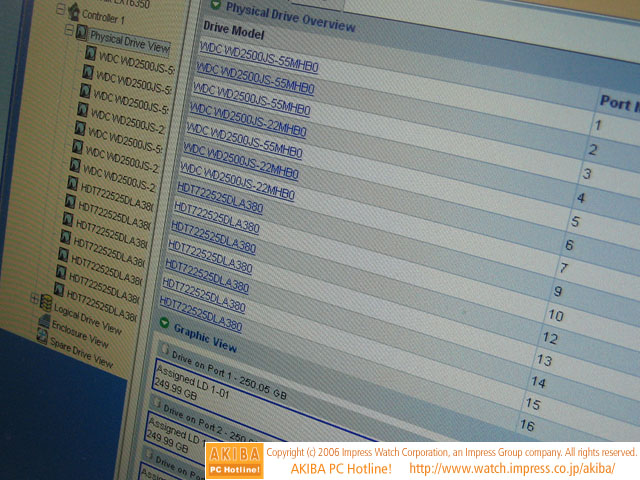Click the Physical Drive View tree icon
Viewport: 640px width, 480px height.
pyautogui.click(x=81, y=32)
